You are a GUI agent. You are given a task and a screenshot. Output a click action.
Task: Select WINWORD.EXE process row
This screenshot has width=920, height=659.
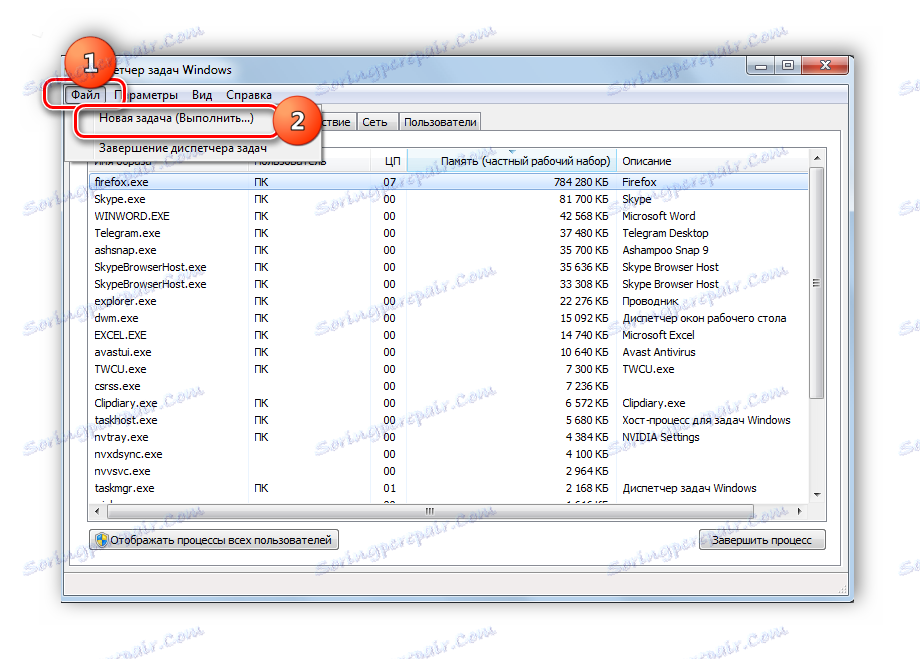[449, 216]
